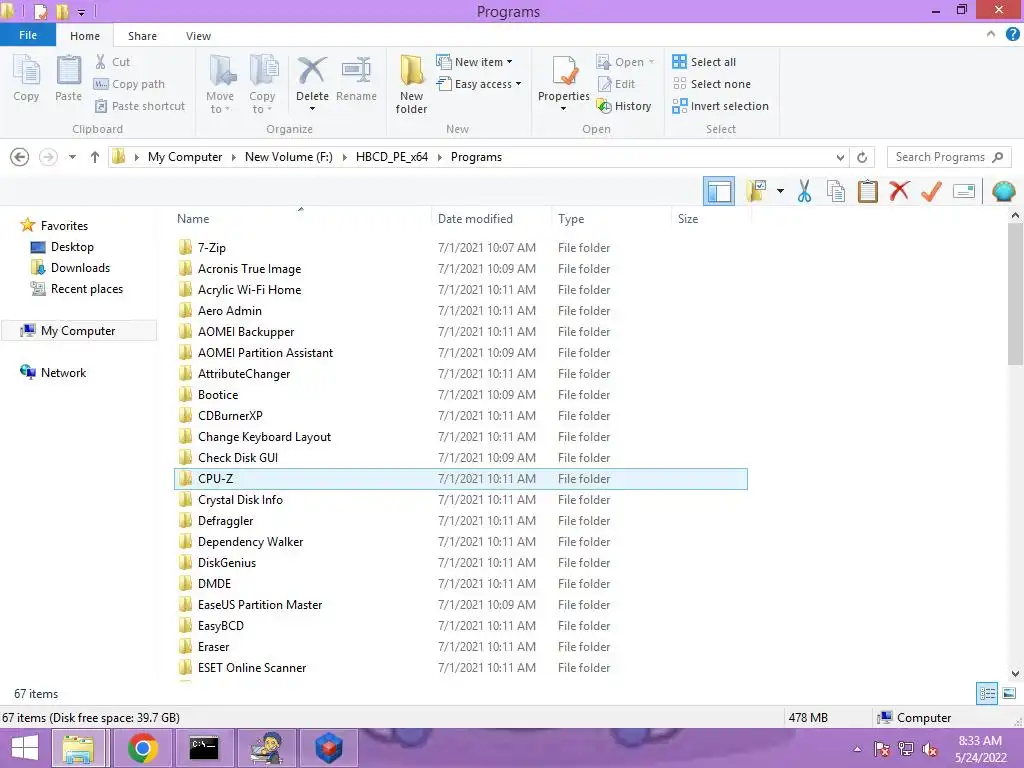Screen dimensions: 1024x768
Task: Click the folder options toolbar icon
Action: [756, 191]
